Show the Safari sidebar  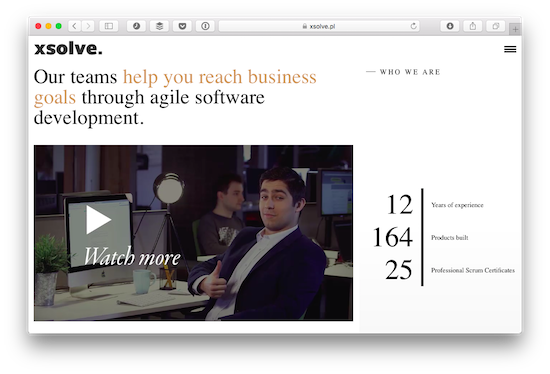(109, 26)
